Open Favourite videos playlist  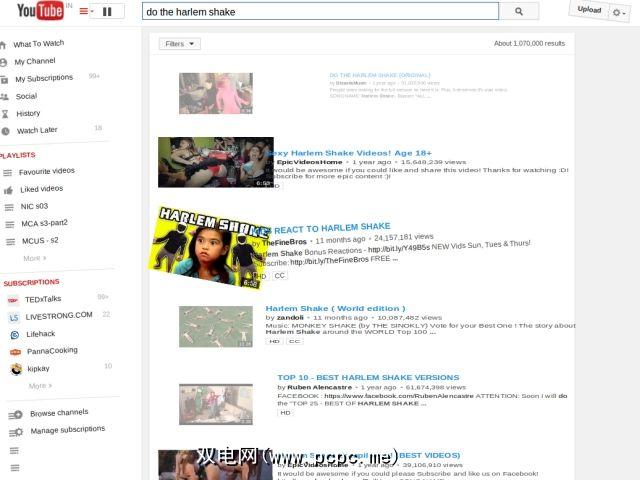(x=47, y=171)
